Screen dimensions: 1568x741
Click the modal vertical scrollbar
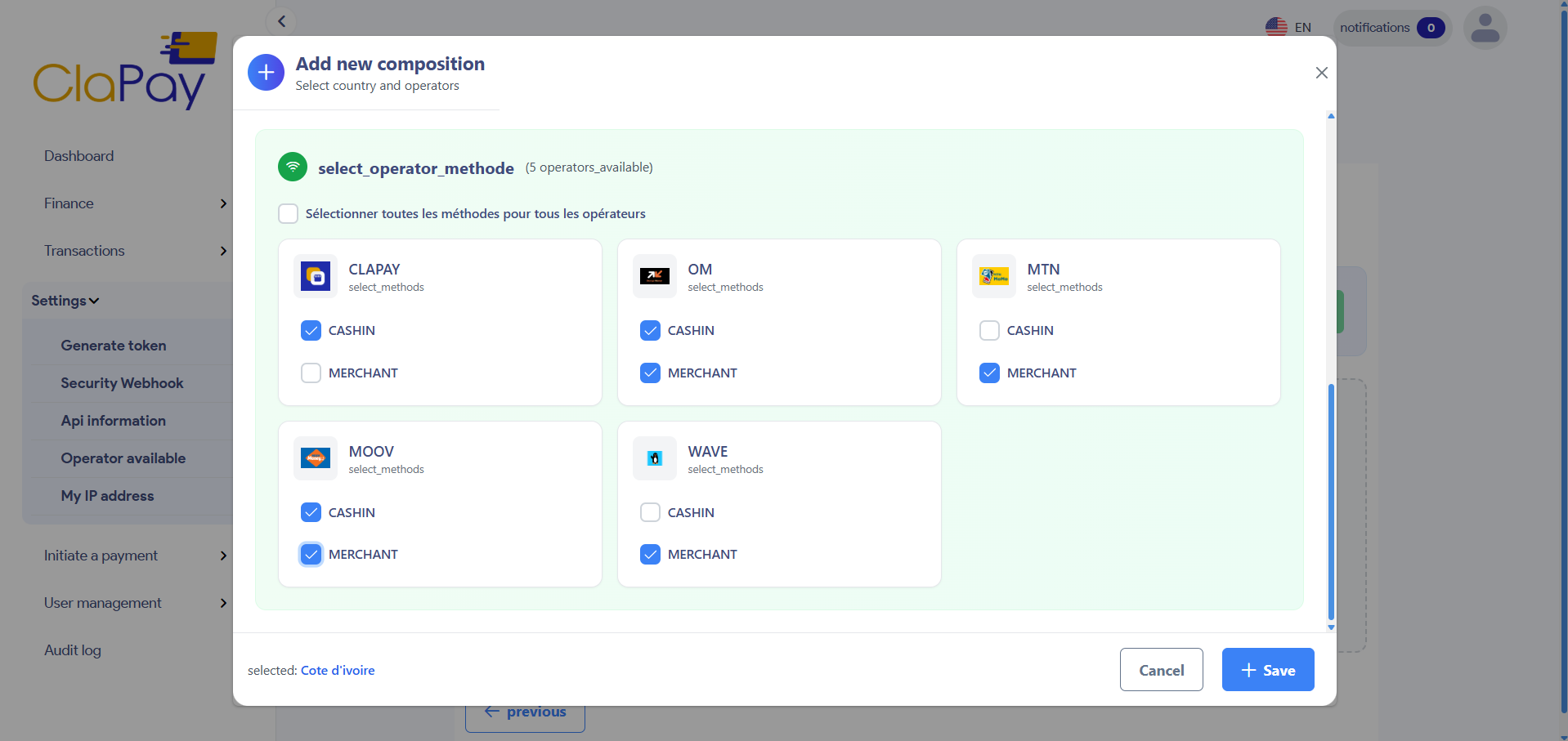coord(1331,501)
